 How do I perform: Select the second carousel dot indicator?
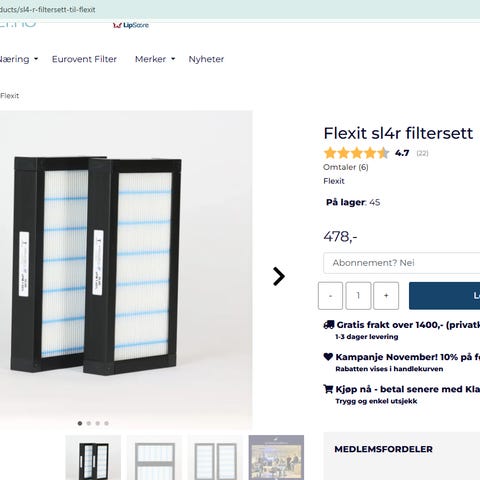point(89,423)
